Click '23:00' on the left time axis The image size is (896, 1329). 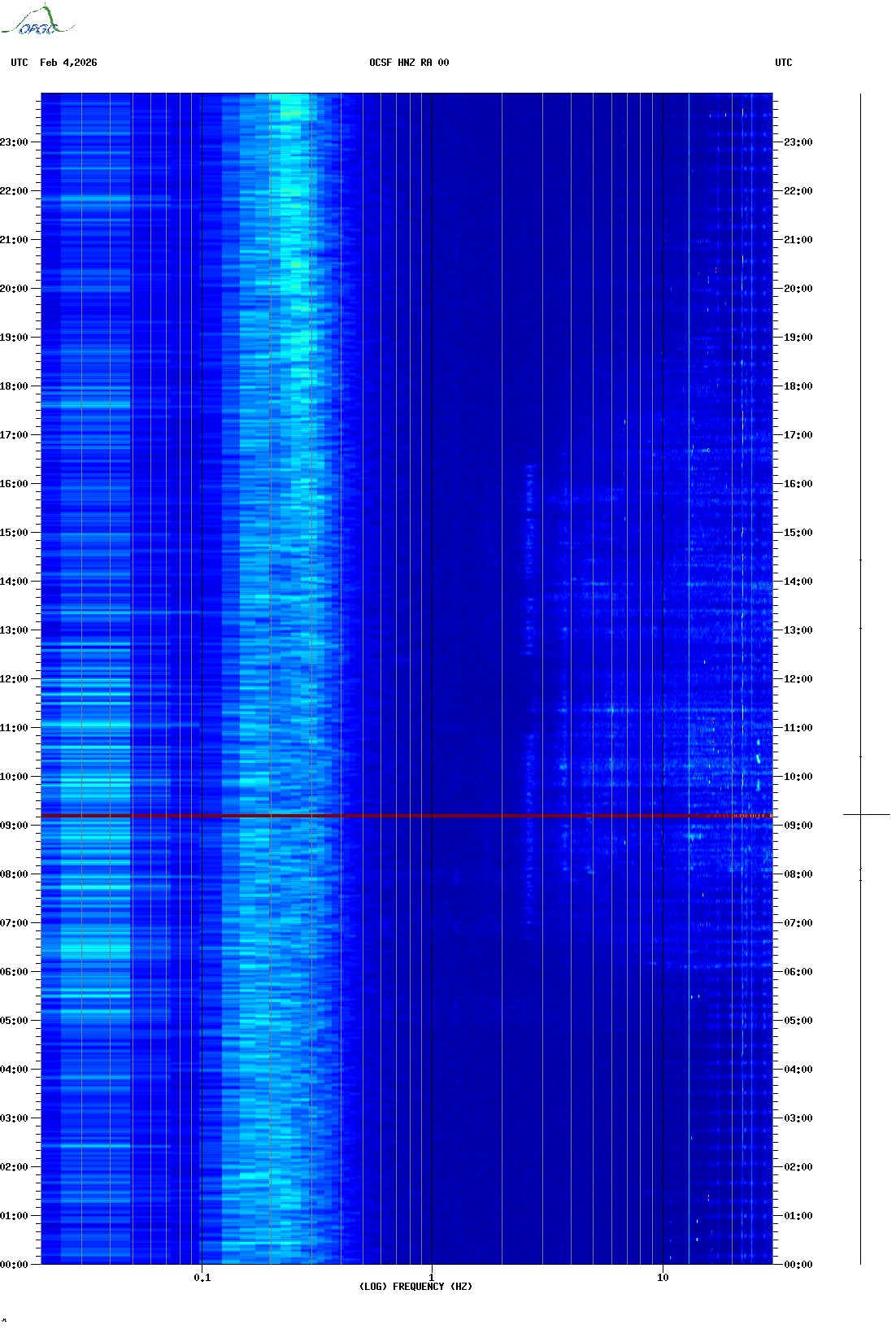(x=14, y=142)
